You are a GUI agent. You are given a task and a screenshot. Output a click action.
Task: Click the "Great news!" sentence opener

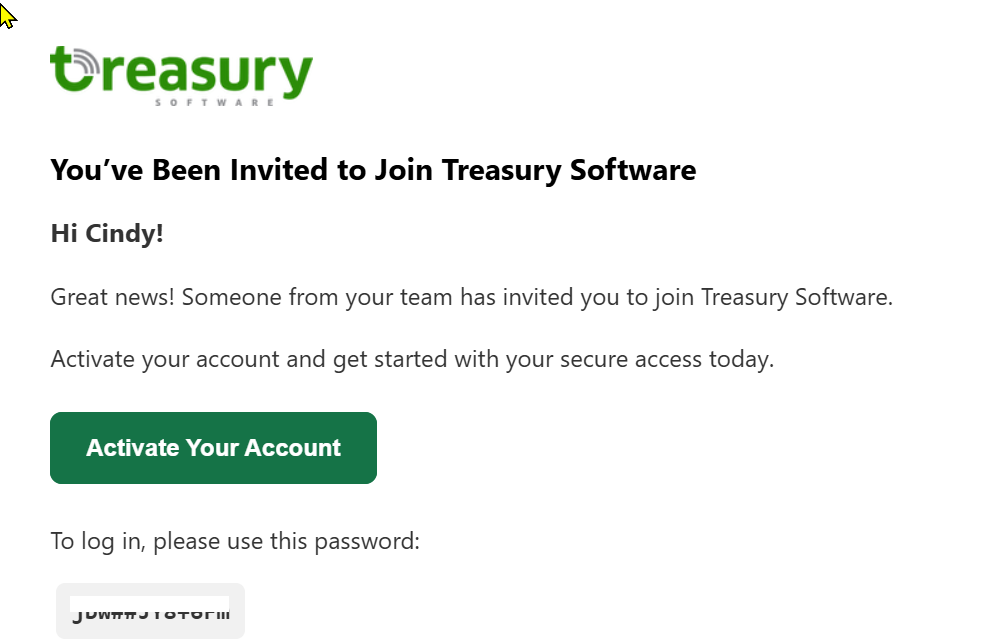click(x=113, y=297)
